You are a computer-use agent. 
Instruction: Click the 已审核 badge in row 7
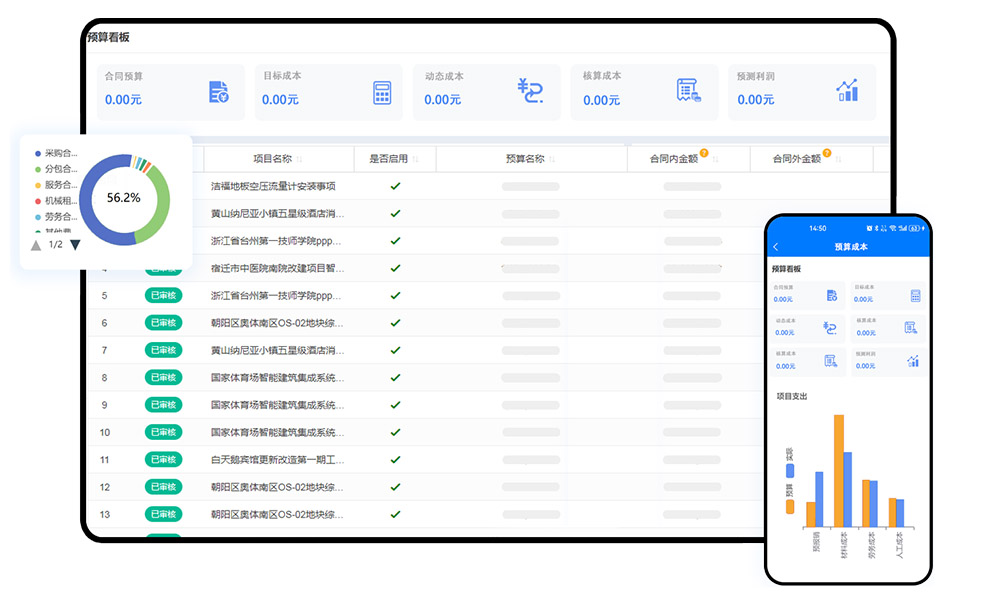[x=163, y=350]
